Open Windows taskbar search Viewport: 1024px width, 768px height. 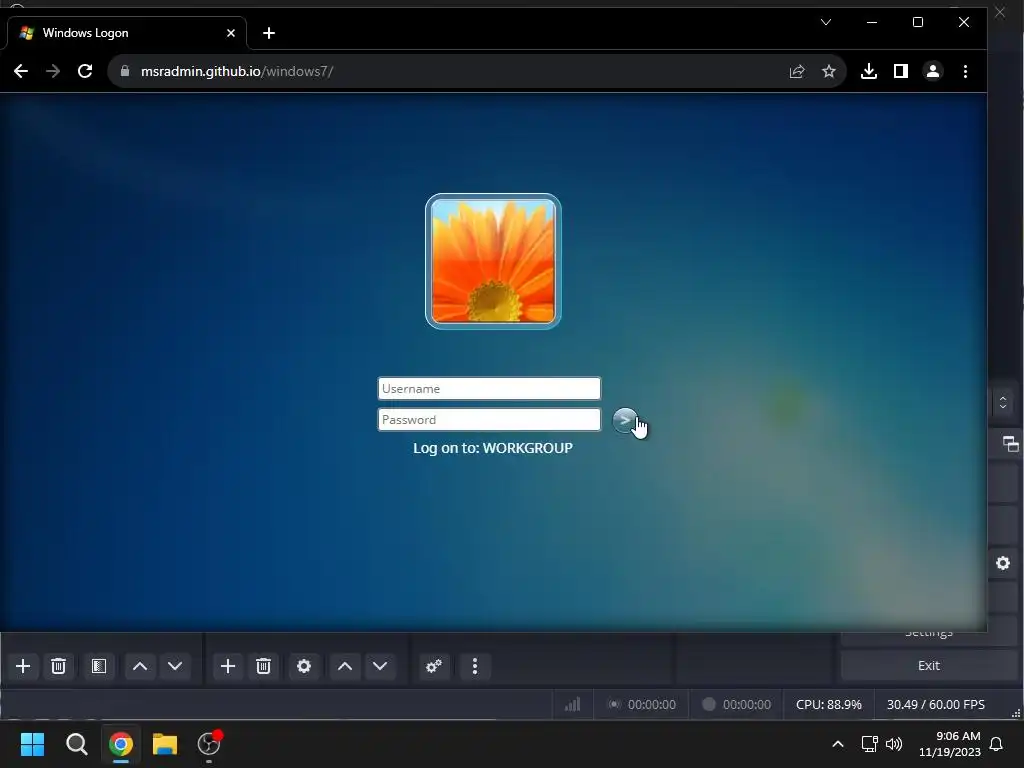76,744
